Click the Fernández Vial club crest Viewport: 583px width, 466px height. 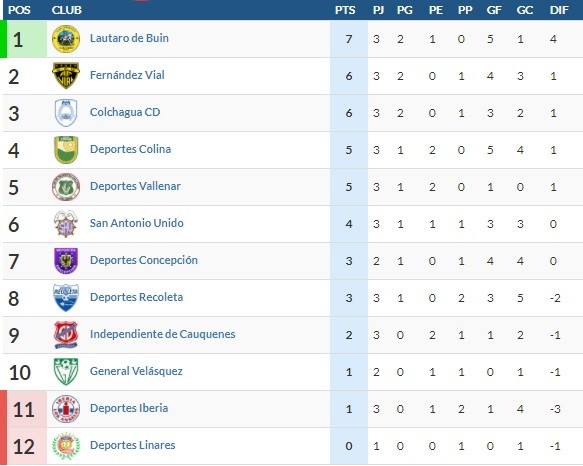coord(66,76)
